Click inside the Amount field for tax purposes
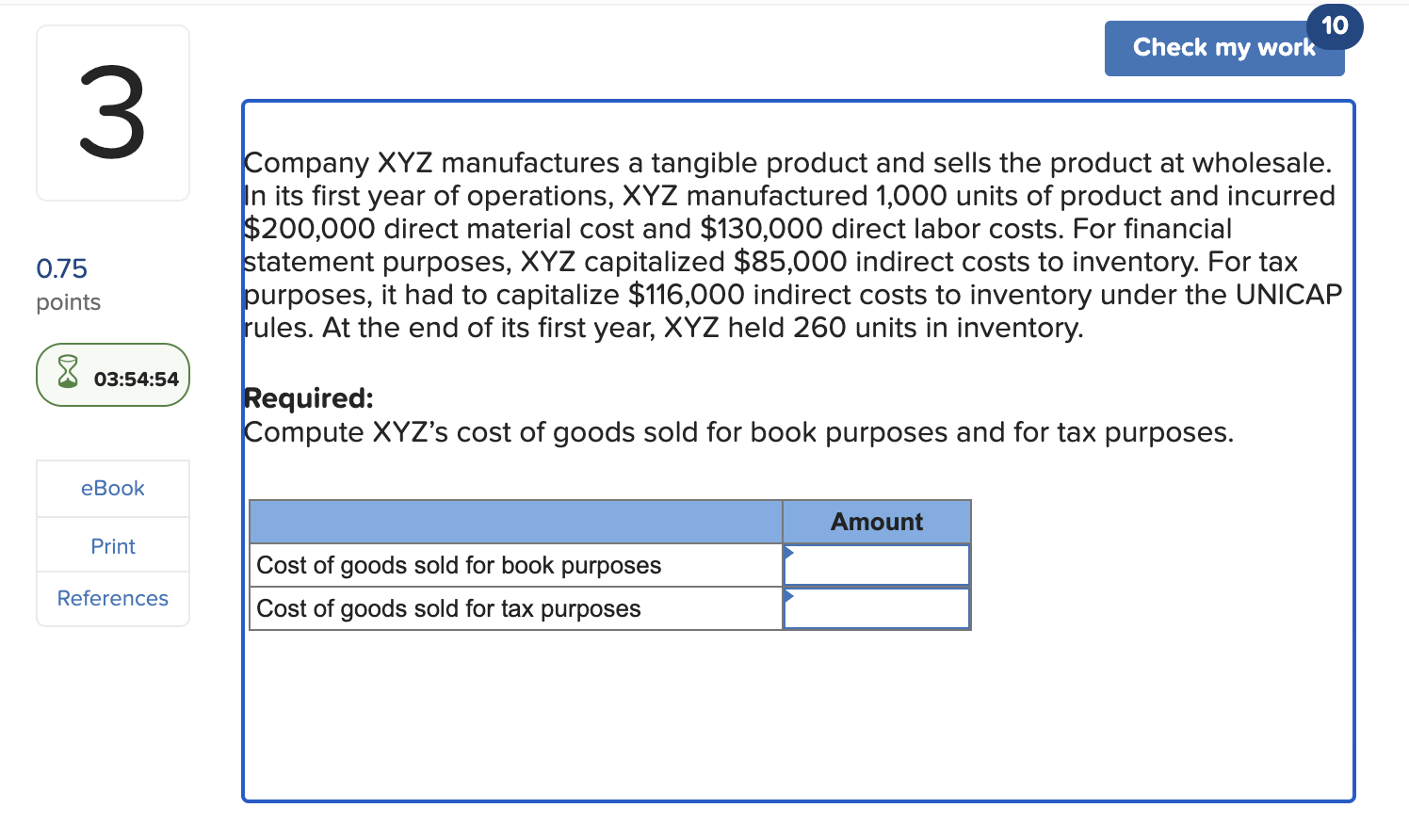1409x840 pixels. click(x=881, y=608)
